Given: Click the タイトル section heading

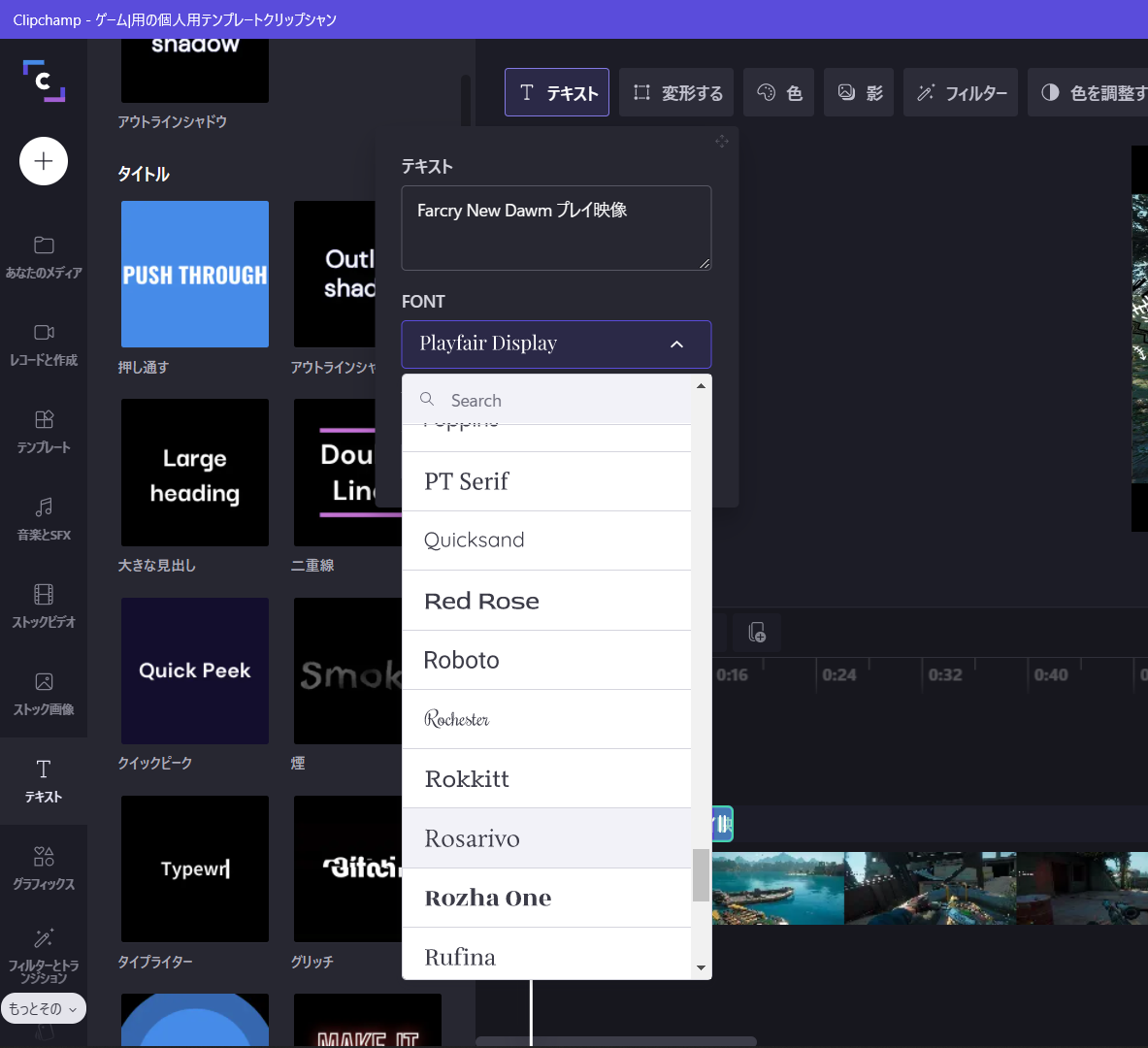Looking at the screenshot, I should (144, 175).
